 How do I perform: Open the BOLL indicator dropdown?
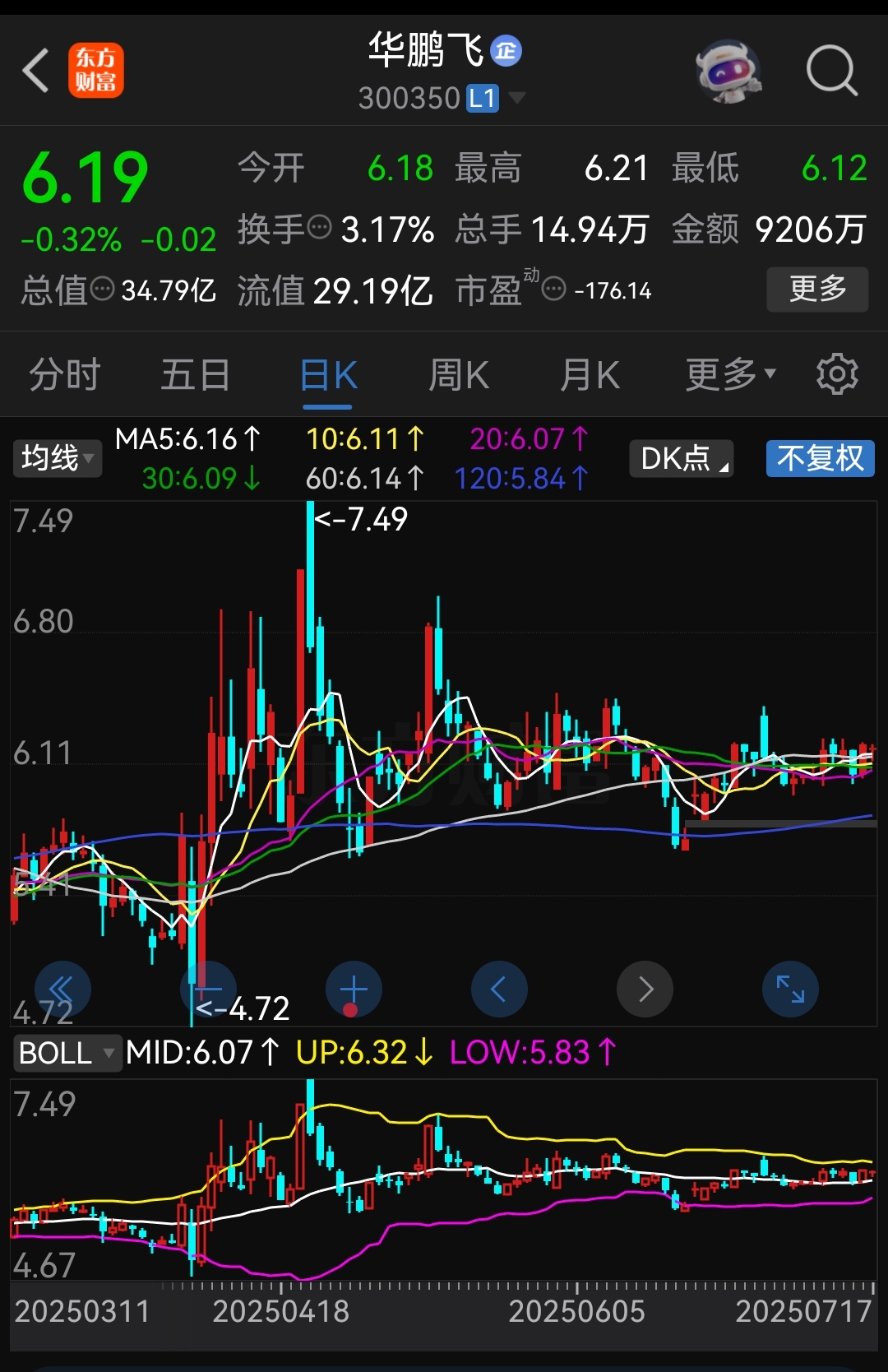click(x=67, y=1053)
